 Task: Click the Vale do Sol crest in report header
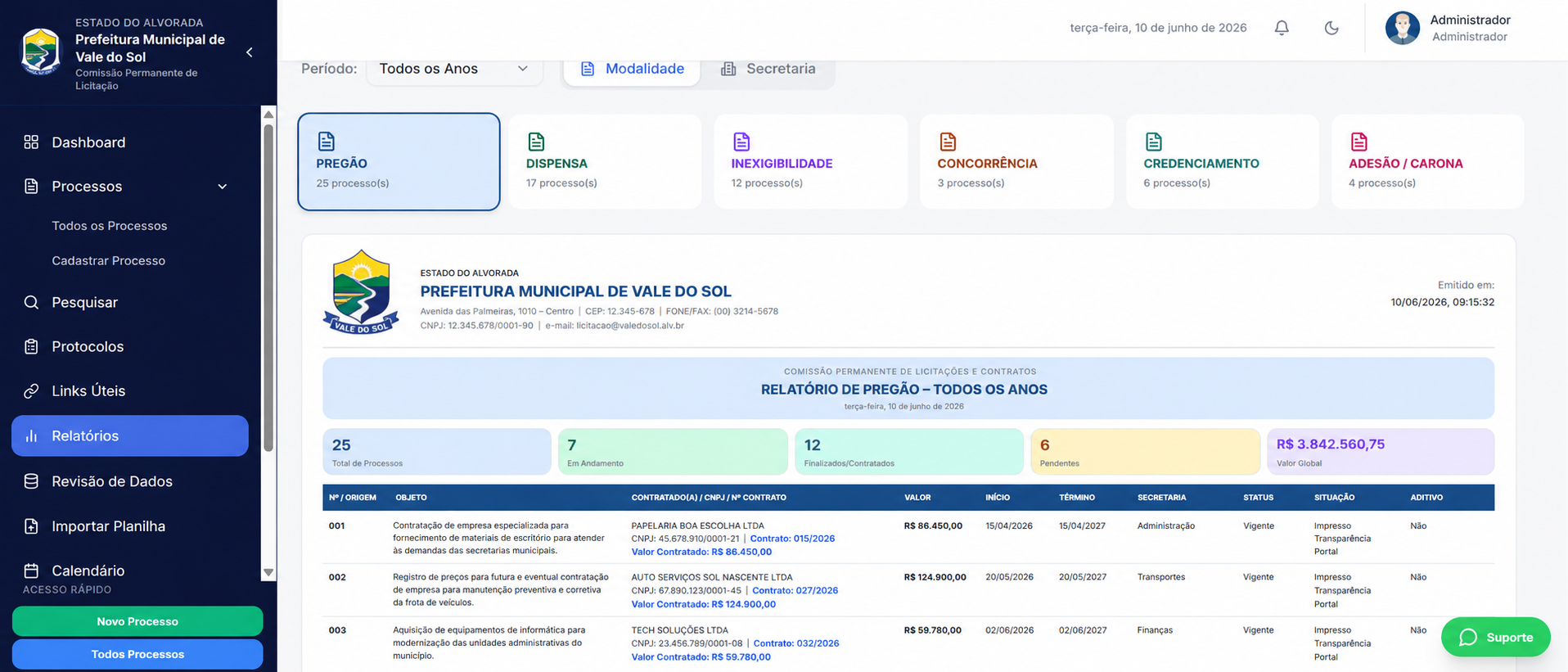(361, 292)
